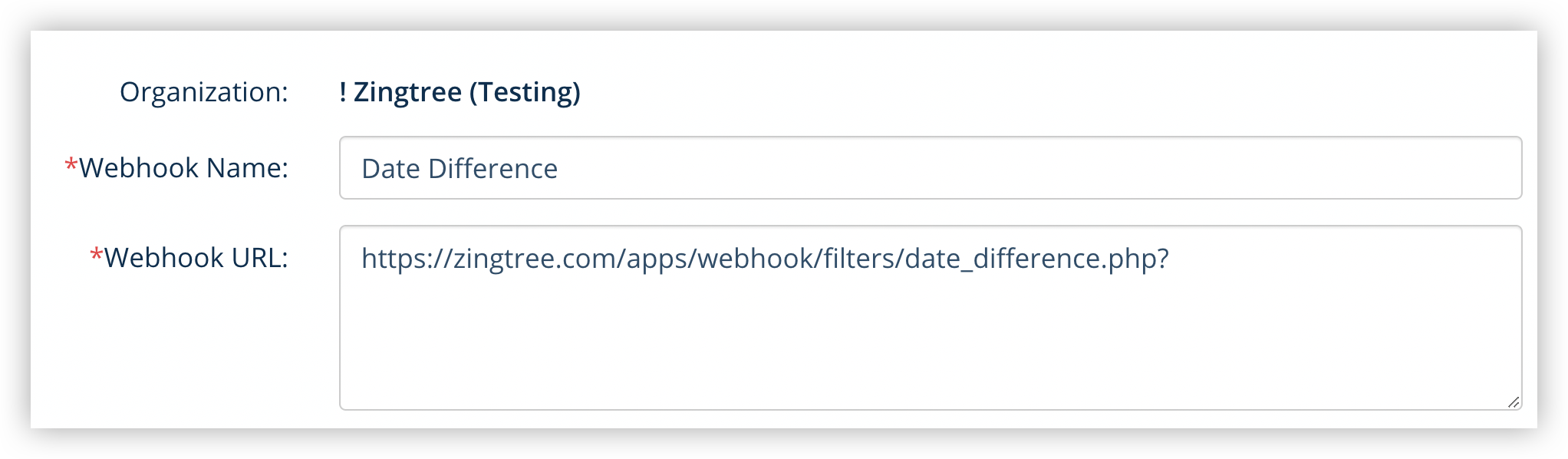Click the word "Zingtree" in the organization name
The image size is (1568, 459).
tap(407, 92)
